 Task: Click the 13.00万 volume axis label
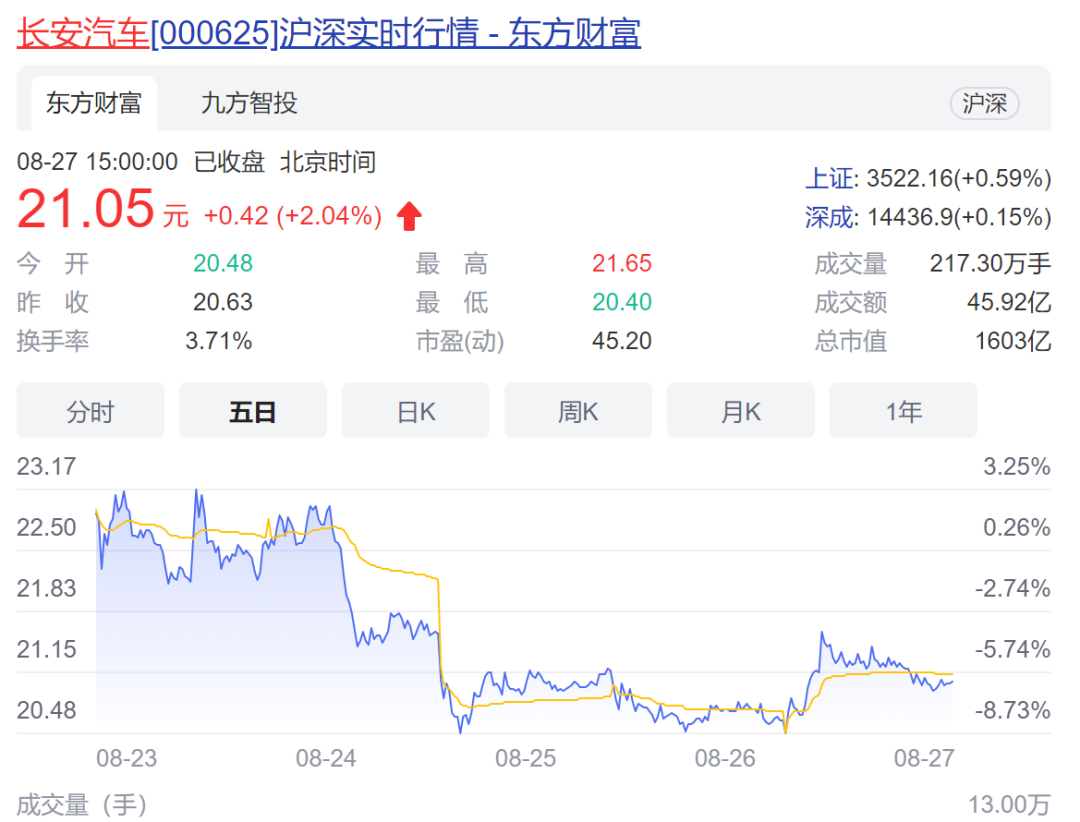click(x=1010, y=805)
